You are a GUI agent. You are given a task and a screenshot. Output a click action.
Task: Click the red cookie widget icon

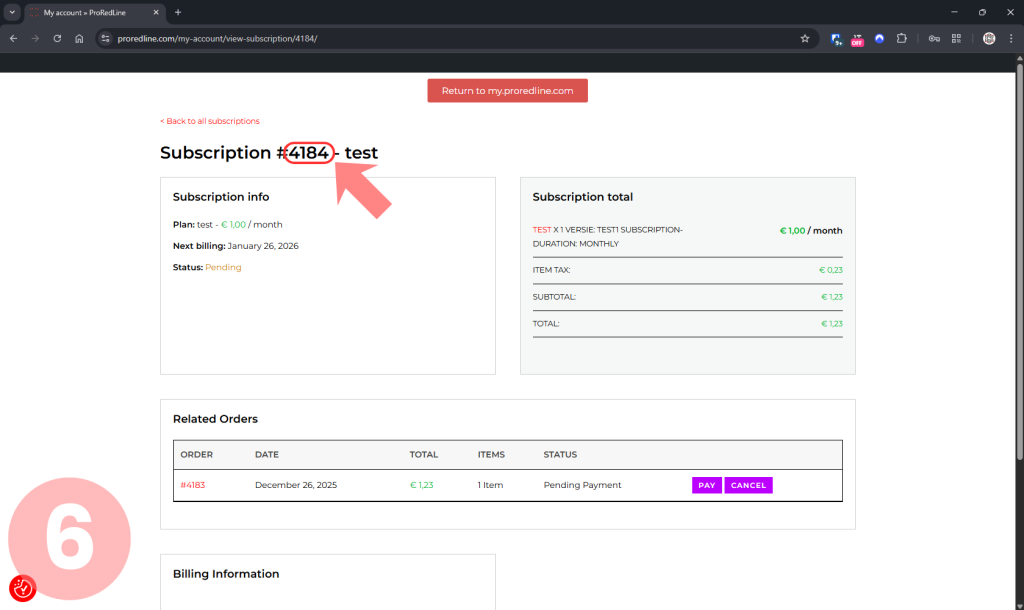tap(22, 589)
